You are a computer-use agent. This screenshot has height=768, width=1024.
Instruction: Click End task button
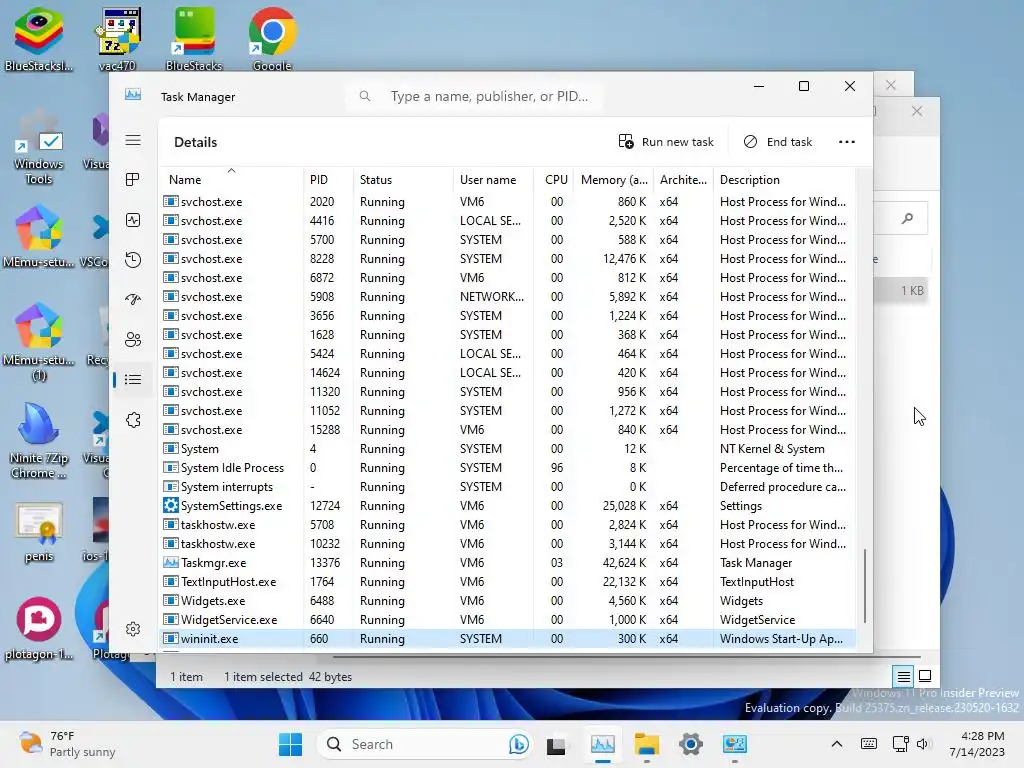778,142
